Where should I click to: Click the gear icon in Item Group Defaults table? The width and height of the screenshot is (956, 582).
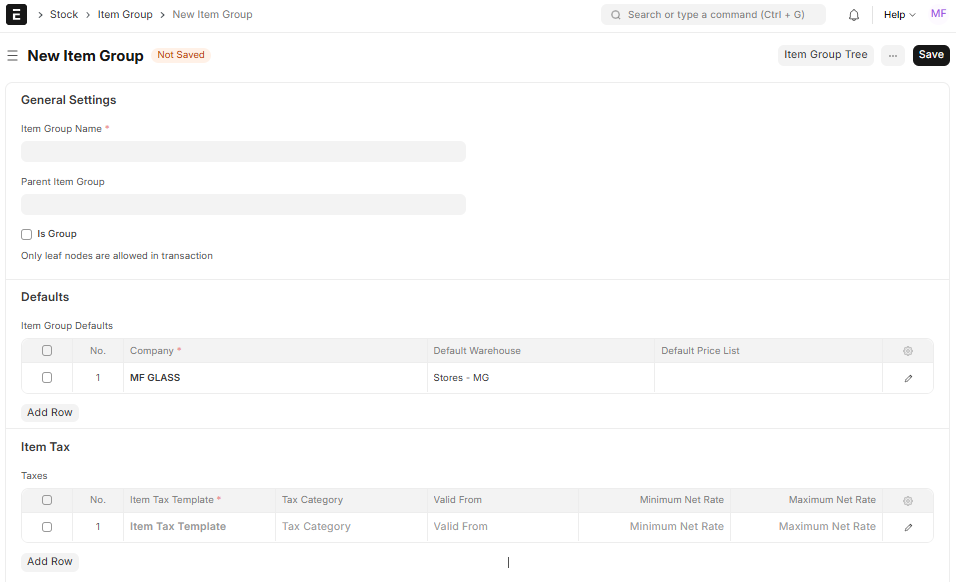(908, 351)
